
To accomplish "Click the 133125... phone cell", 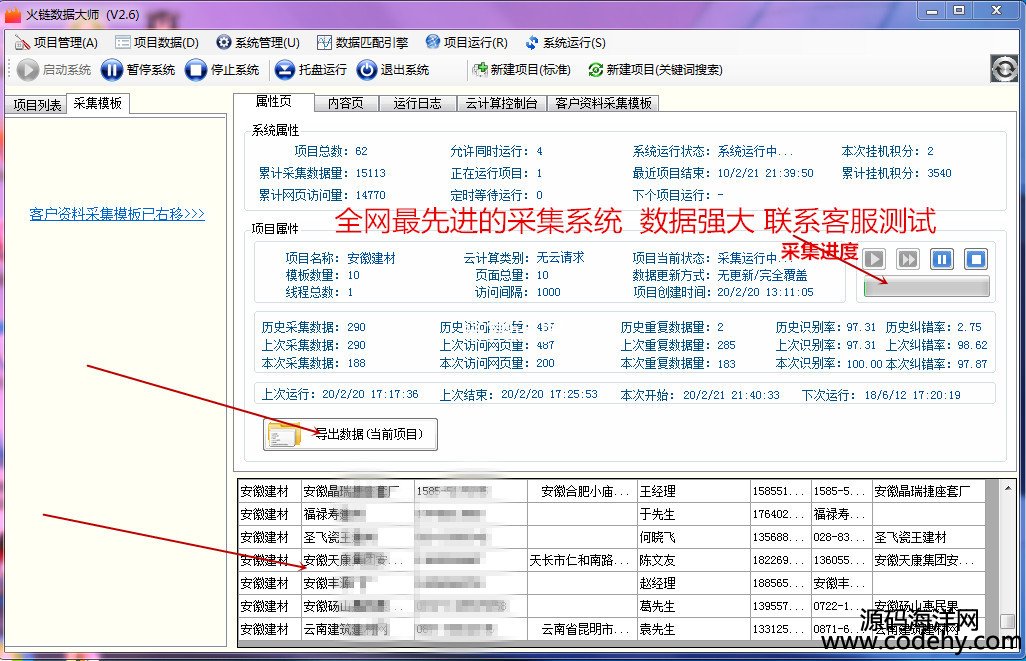I will pyautogui.click(x=781, y=629).
